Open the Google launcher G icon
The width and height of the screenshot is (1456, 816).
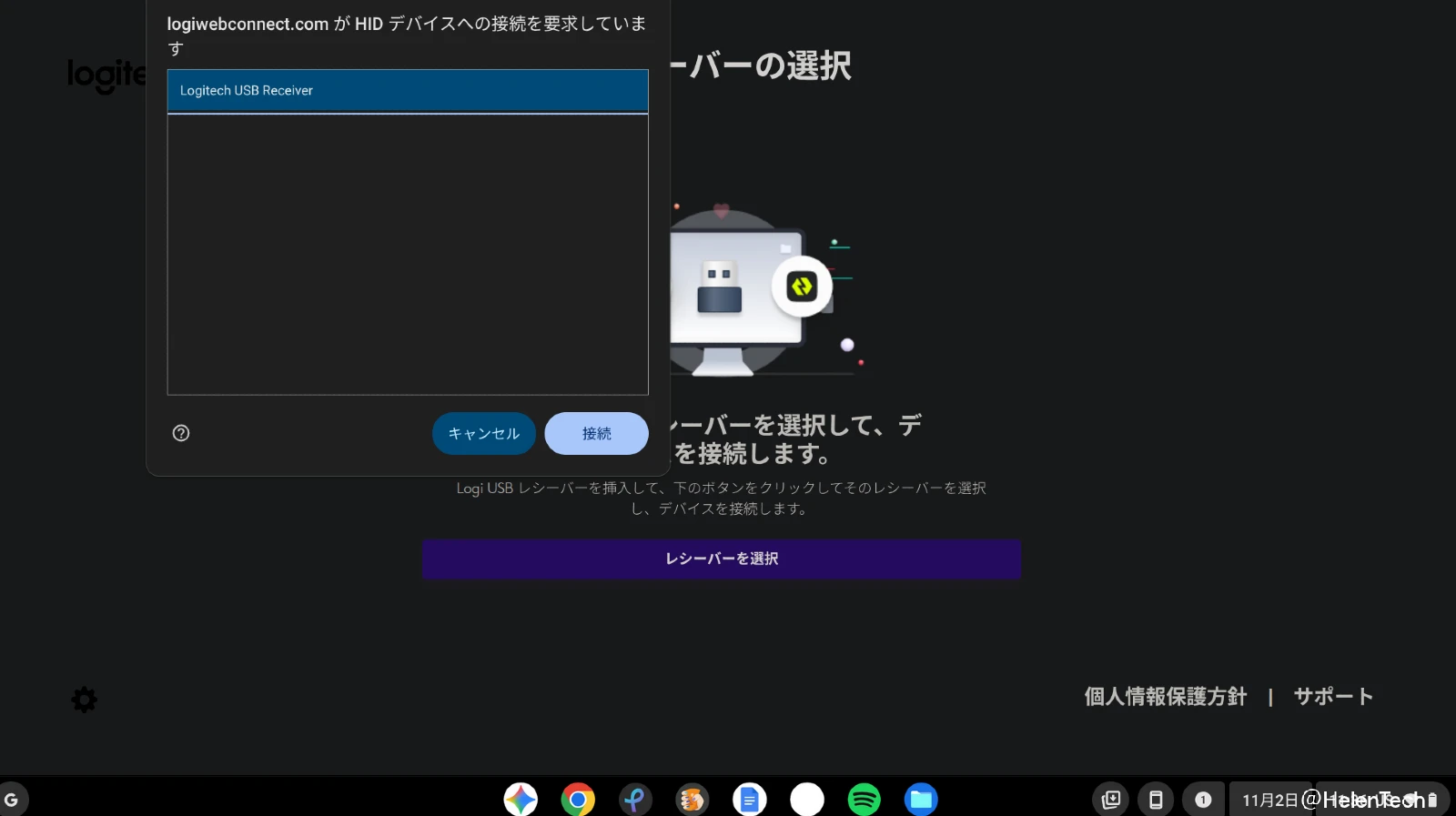pyautogui.click(x=12, y=800)
